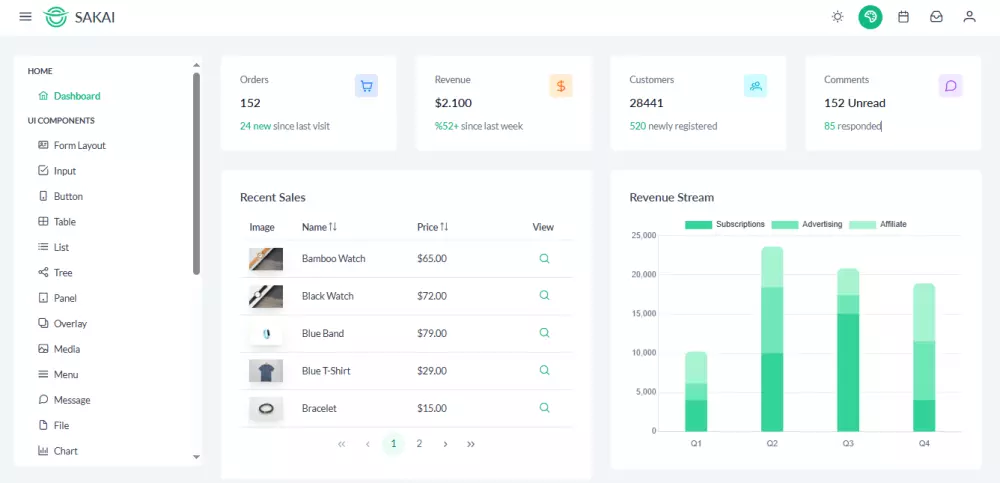
Task: Go to previous page of Recent Sales
Action: pos(368,444)
